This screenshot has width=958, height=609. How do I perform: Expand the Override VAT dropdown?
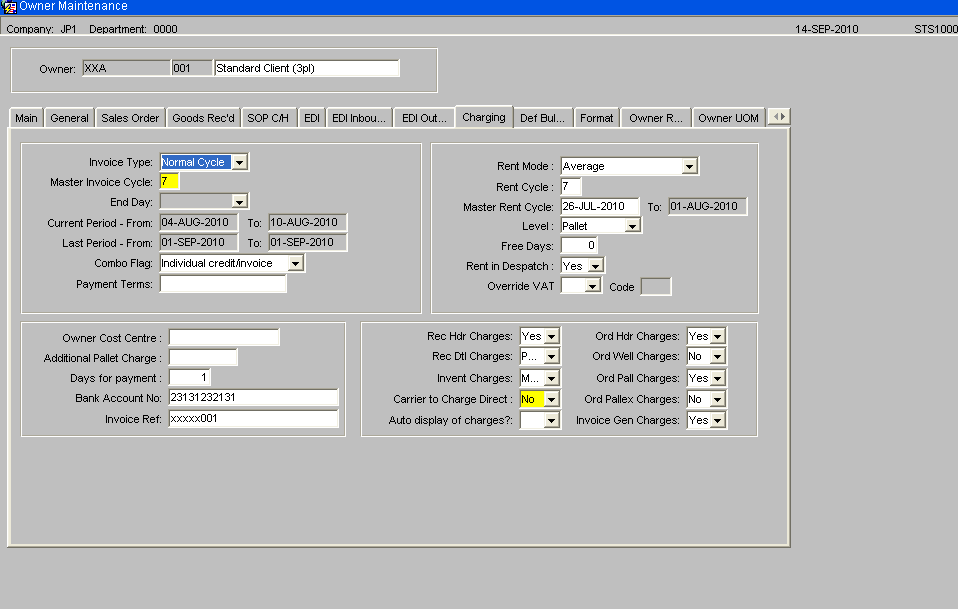pyautogui.click(x=592, y=286)
